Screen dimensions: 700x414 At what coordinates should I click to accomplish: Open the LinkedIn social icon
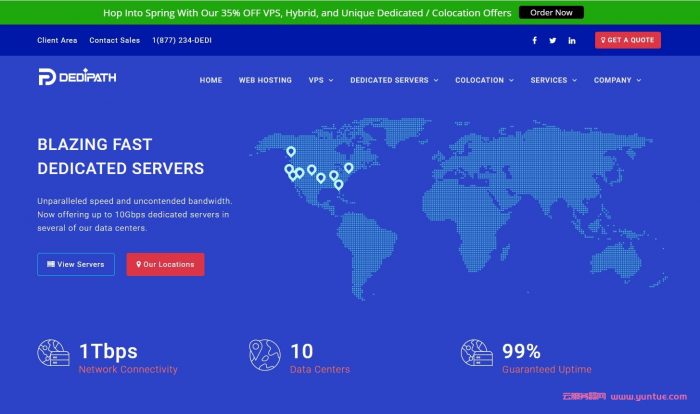572,40
